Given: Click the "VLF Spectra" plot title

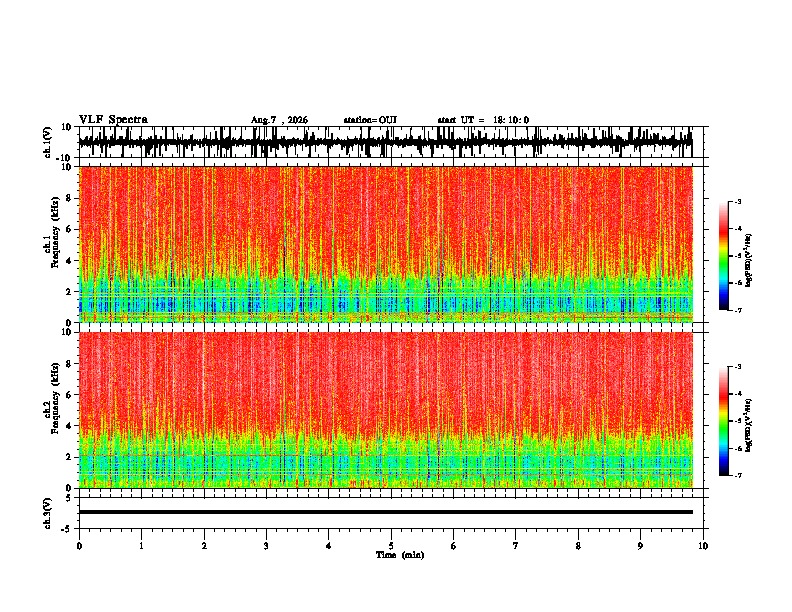Looking at the screenshot, I should point(113,120).
